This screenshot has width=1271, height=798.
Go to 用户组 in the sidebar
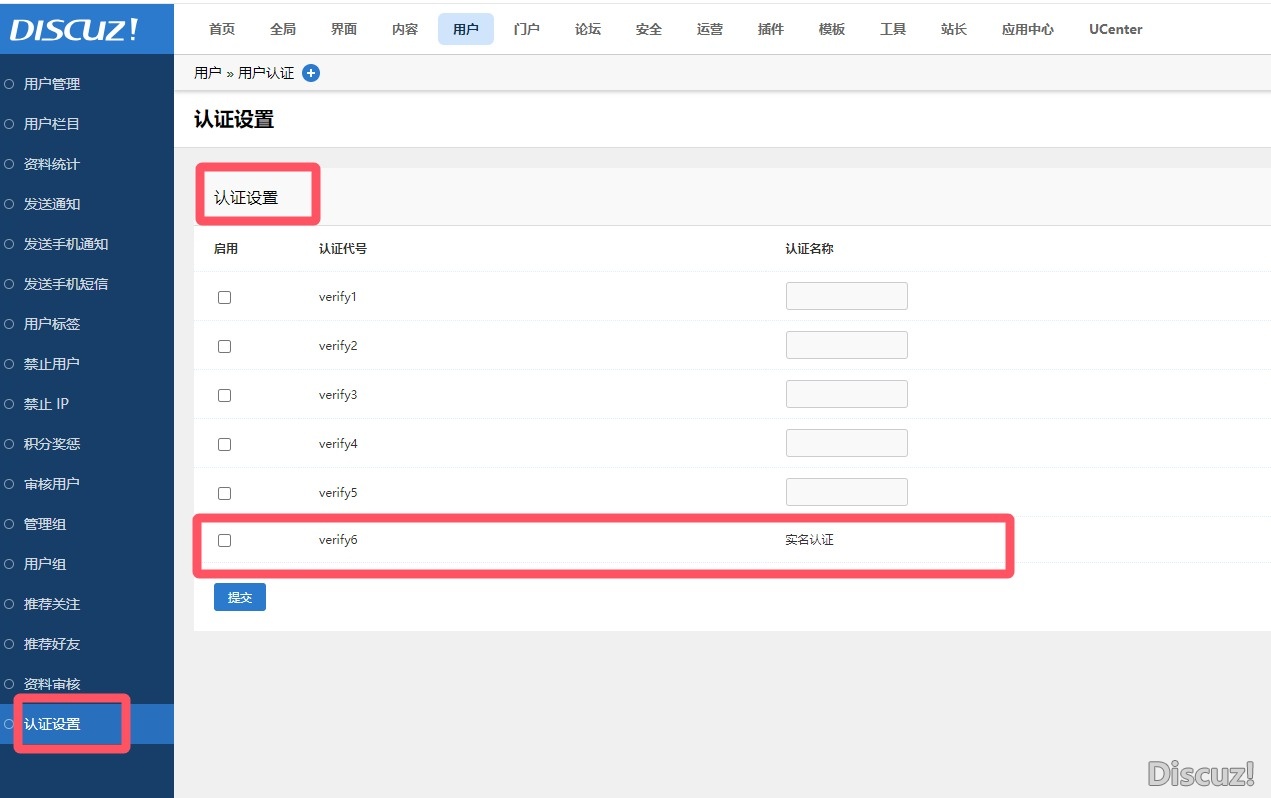(45, 564)
